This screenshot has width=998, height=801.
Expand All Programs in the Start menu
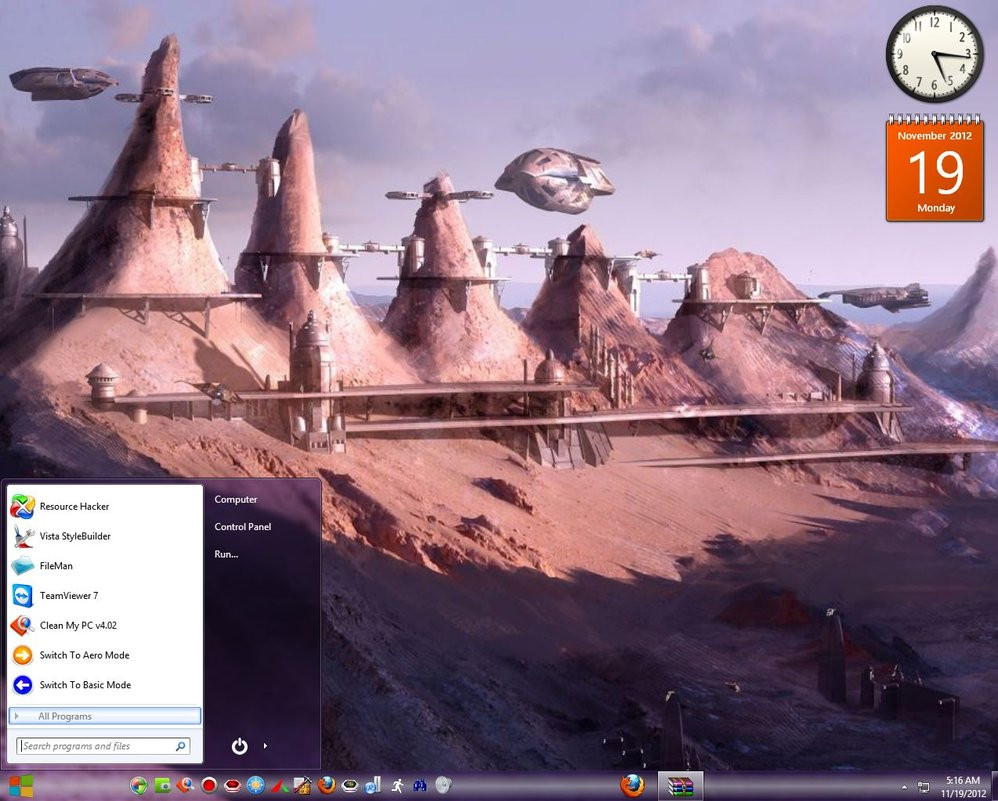click(x=105, y=716)
